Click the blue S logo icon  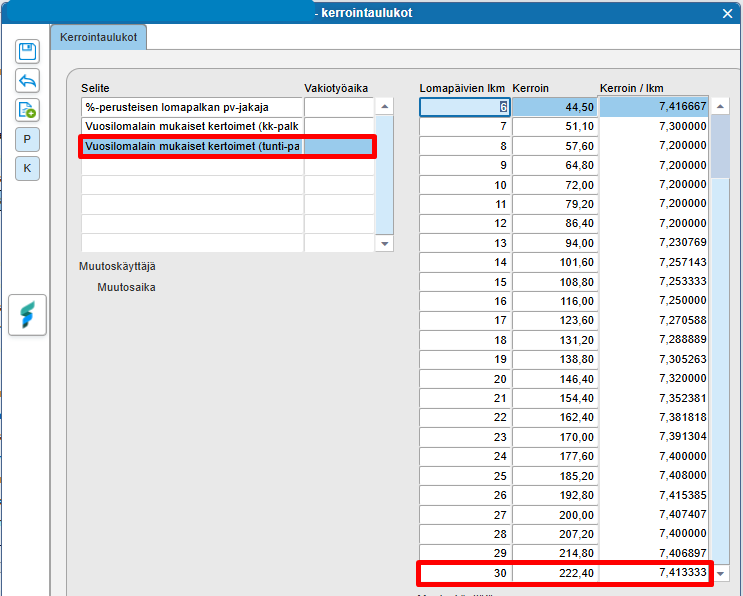coord(28,316)
